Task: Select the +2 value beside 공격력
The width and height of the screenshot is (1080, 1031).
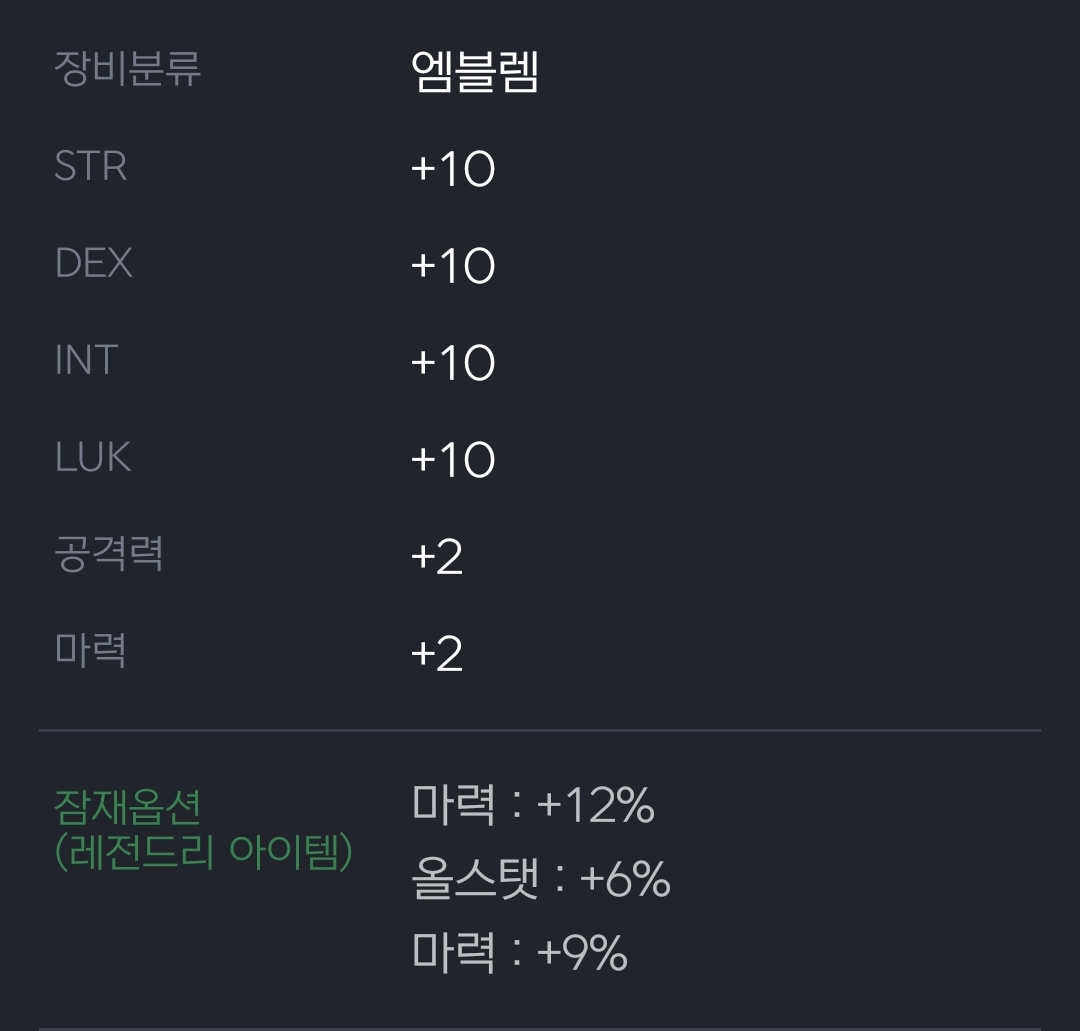Action: (437, 557)
